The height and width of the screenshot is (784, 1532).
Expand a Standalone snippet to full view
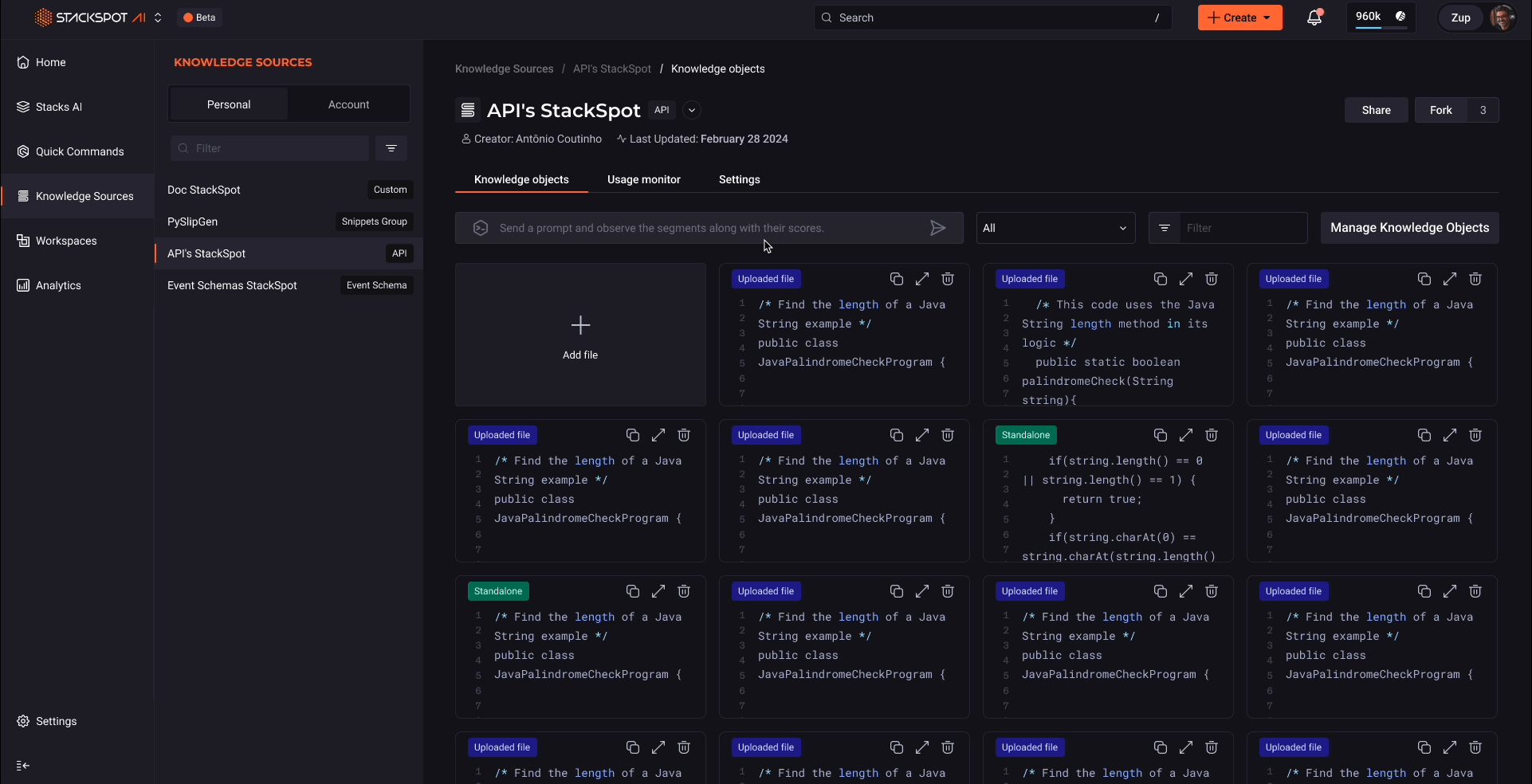click(x=1185, y=435)
